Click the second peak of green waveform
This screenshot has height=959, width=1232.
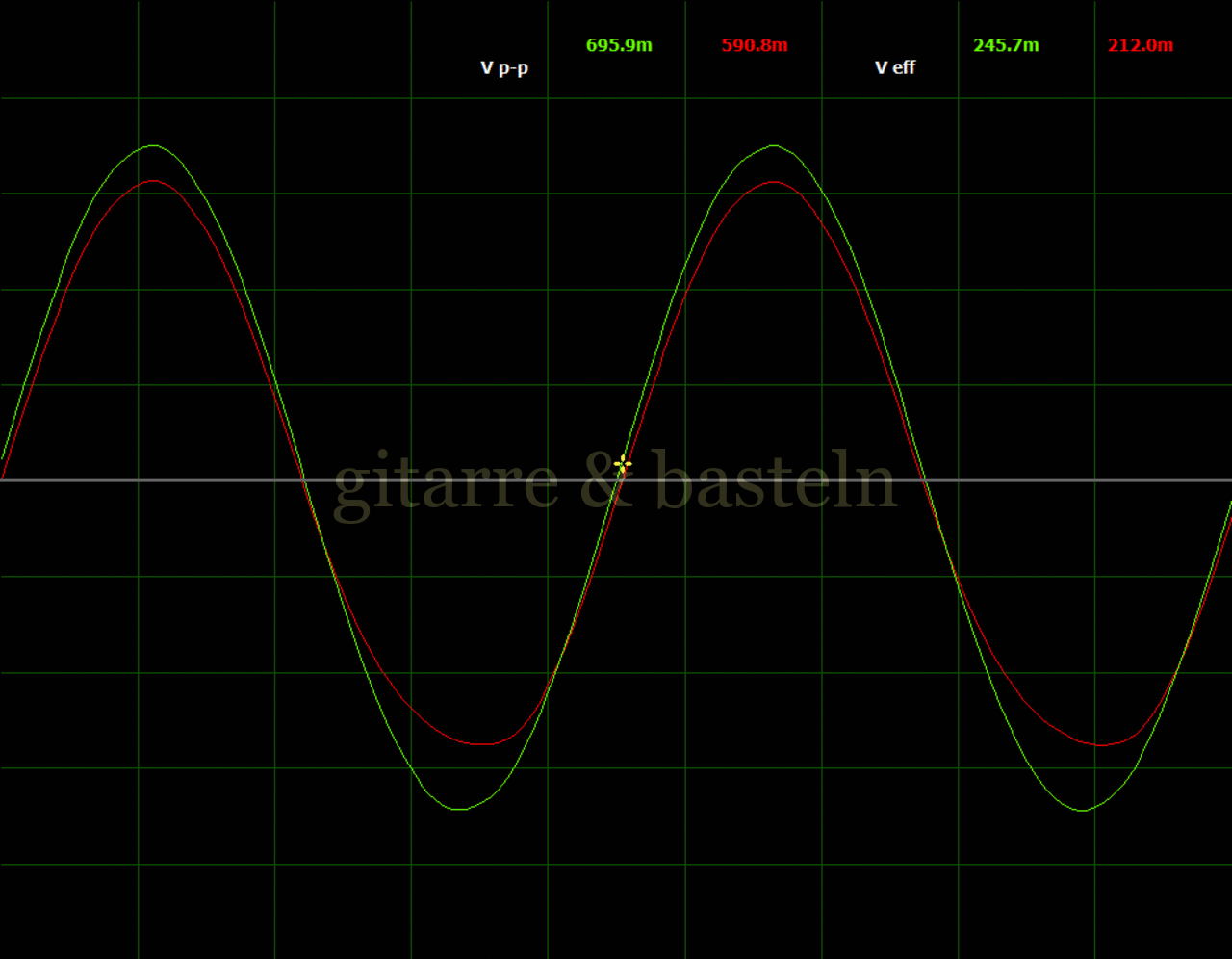(x=775, y=146)
